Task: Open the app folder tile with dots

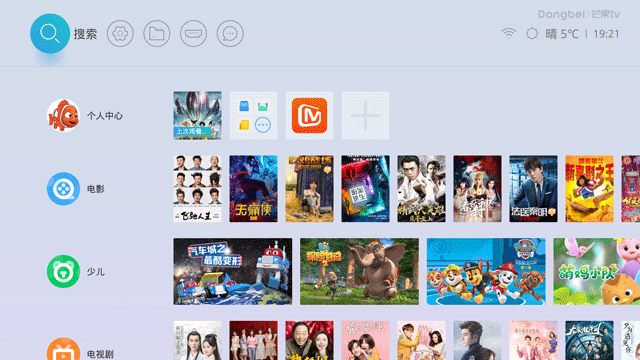Action: pyautogui.click(x=253, y=116)
